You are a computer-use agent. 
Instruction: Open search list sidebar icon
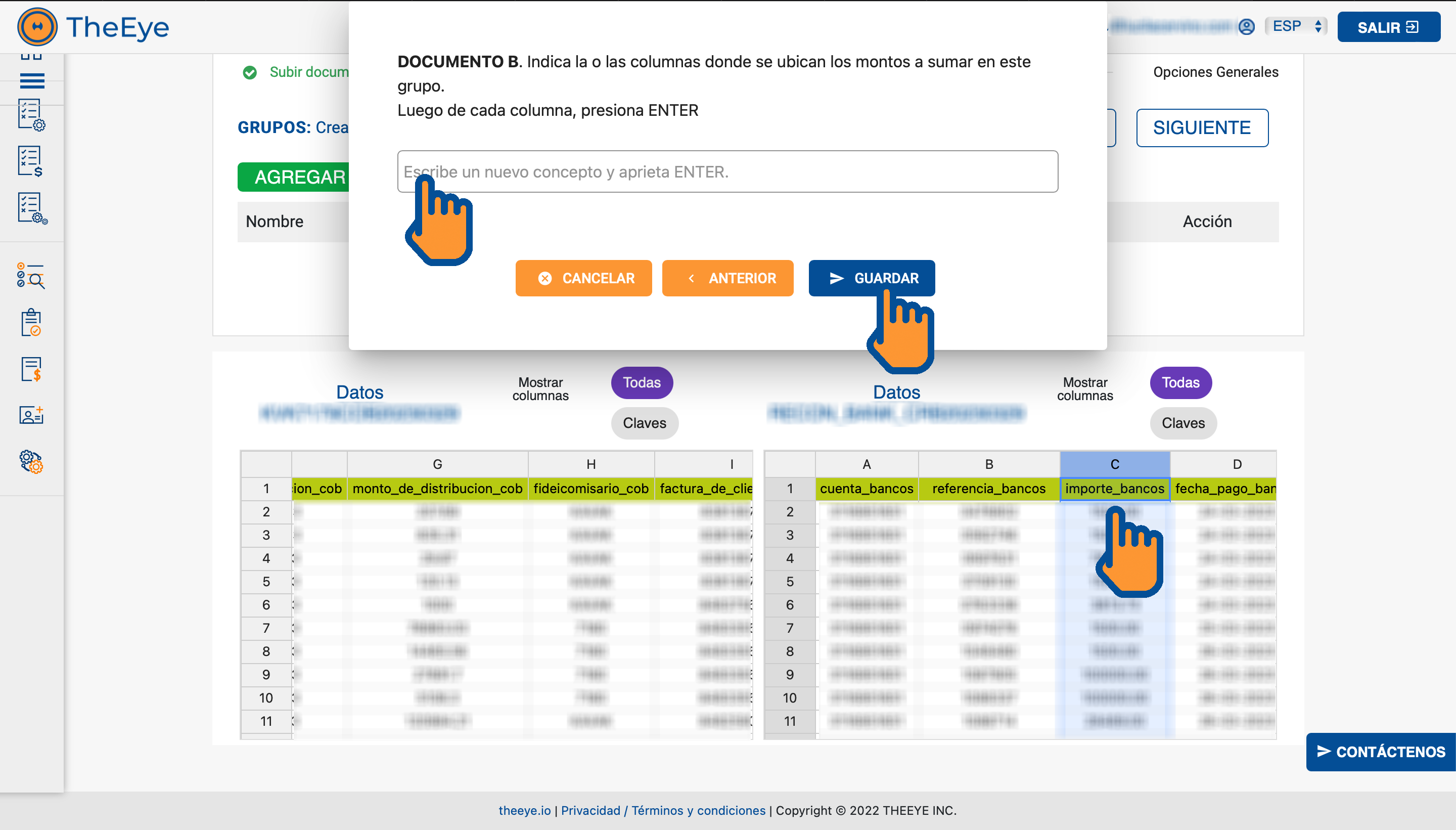[31, 276]
